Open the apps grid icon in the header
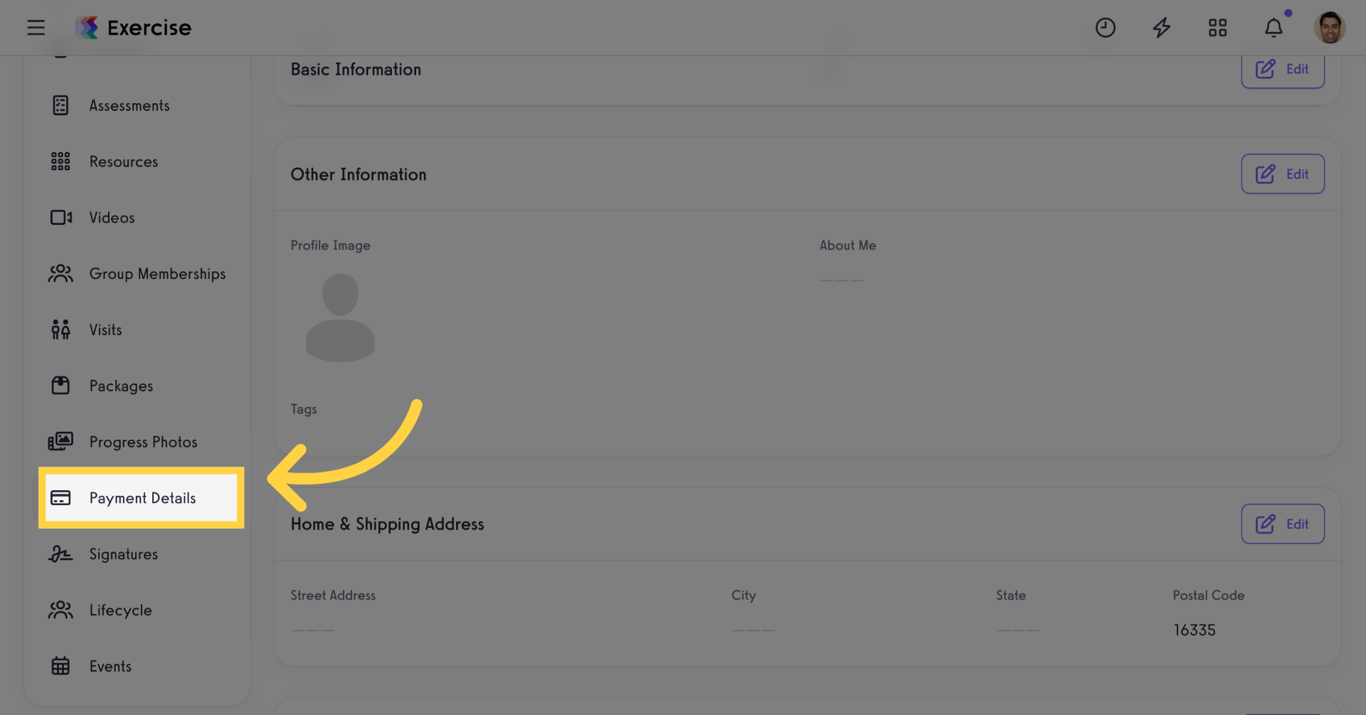This screenshot has width=1366, height=715. pos(1217,27)
